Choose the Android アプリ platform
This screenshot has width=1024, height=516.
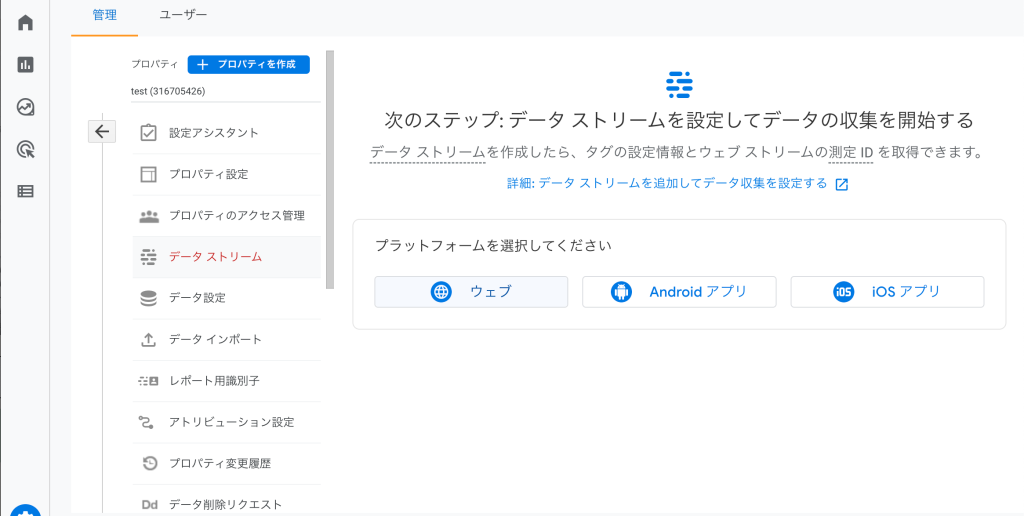pos(679,292)
